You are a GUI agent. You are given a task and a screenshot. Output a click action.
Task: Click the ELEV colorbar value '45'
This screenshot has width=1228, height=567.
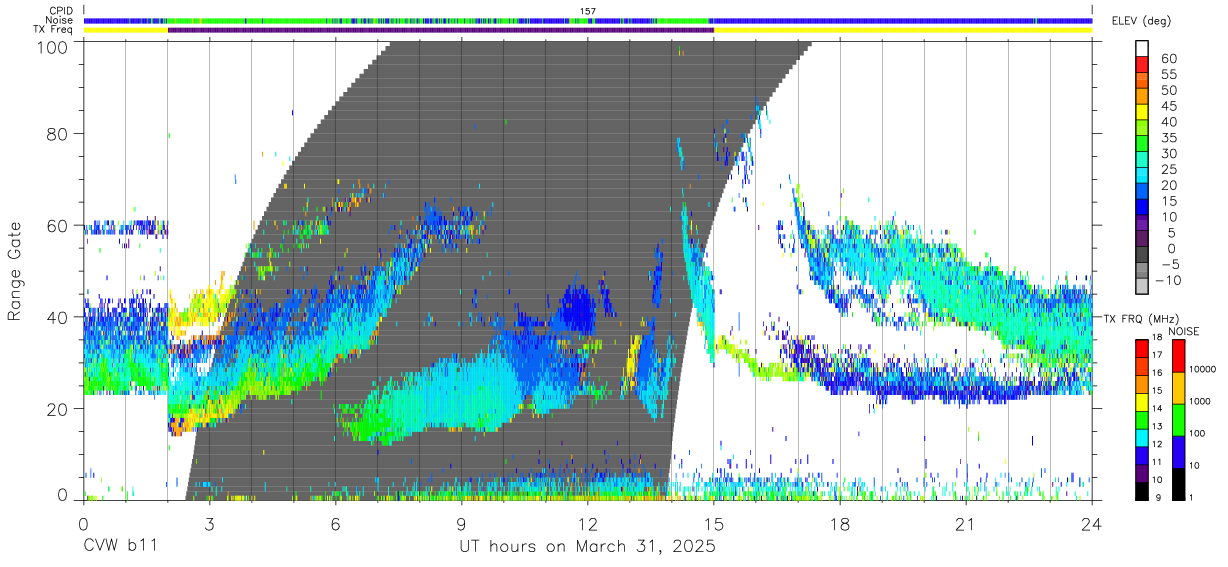[x=1168, y=106]
